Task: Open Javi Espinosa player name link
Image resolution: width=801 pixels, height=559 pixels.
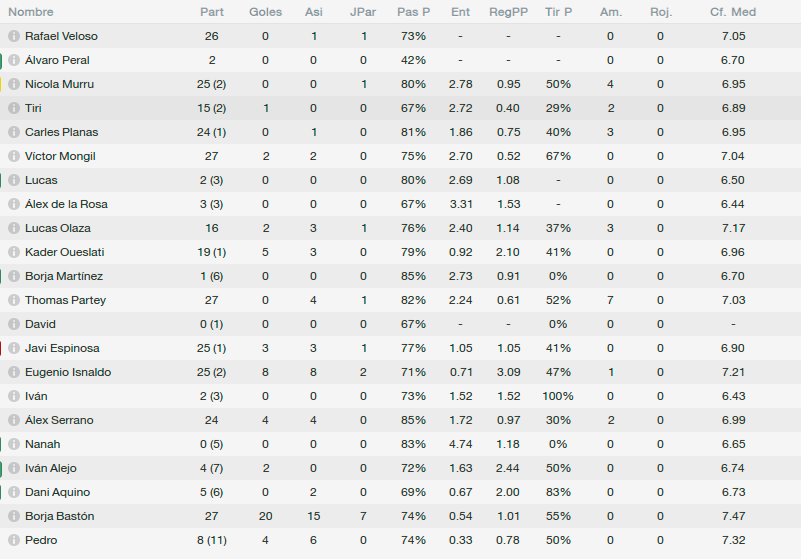Action: 62,348
